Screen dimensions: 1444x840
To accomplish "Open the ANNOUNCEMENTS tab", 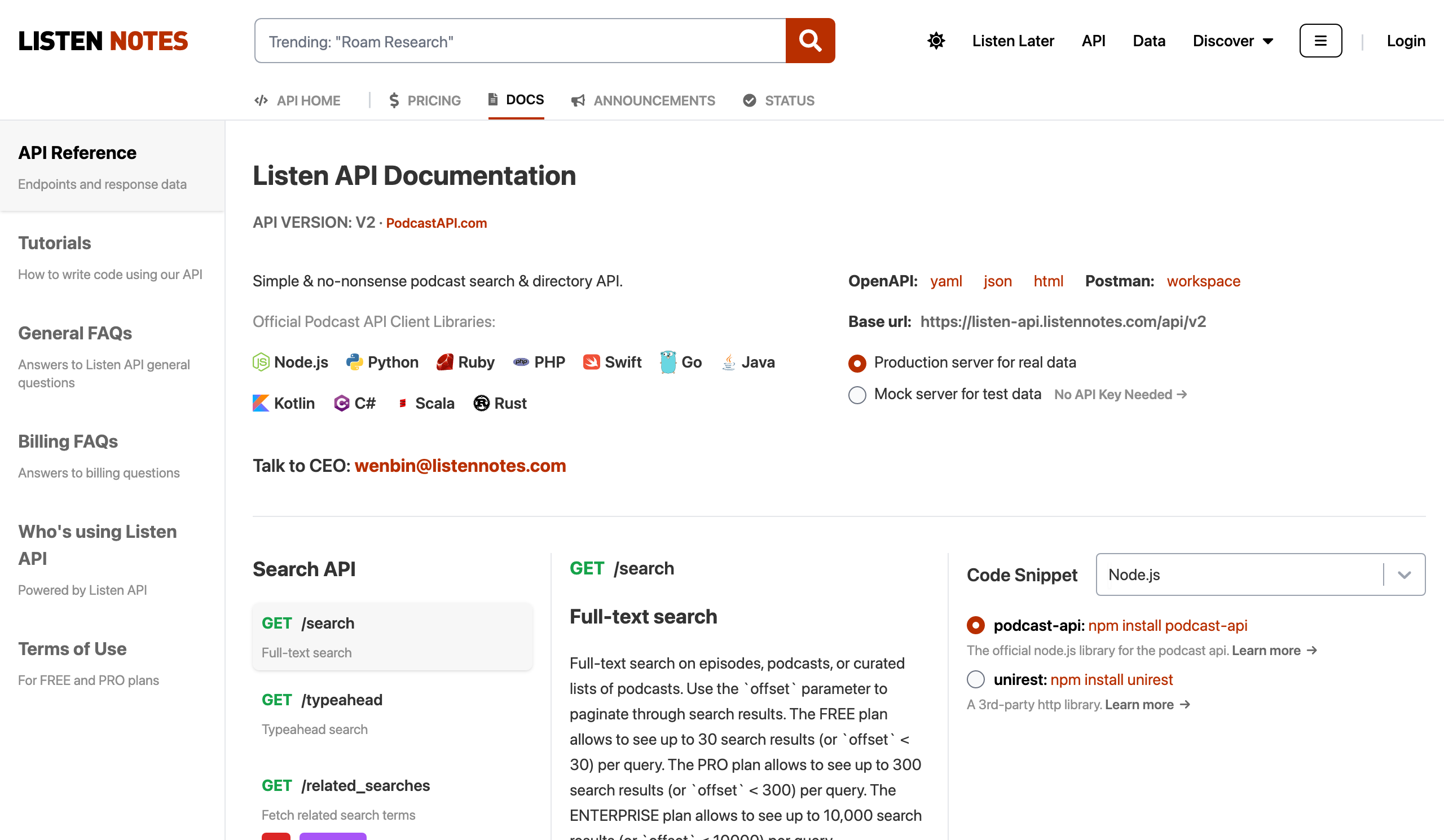I will 643,100.
